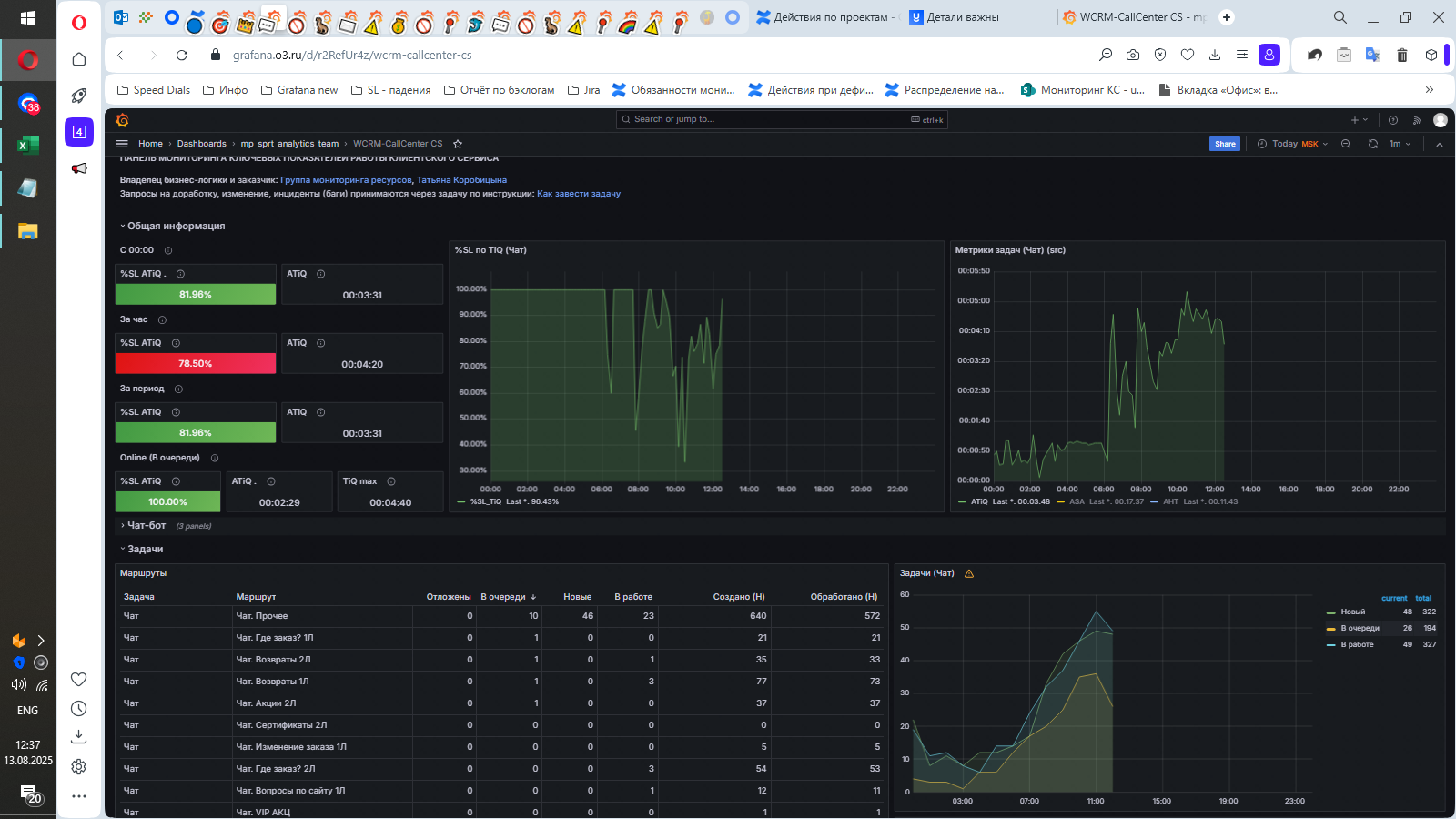Show more bookmarks with double chevron

[1430, 89]
